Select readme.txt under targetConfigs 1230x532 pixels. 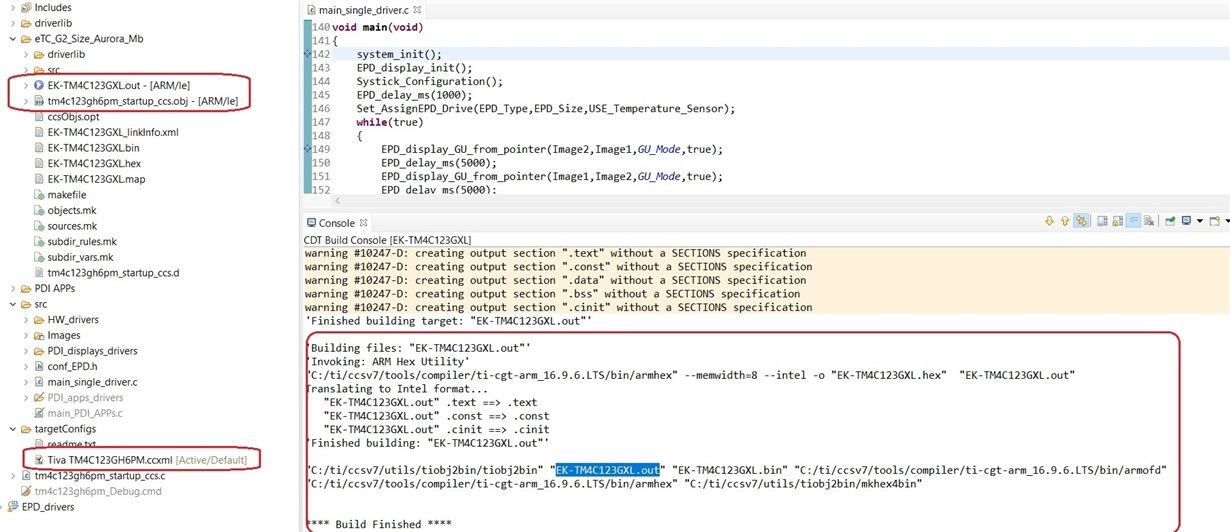pos(72,443)
